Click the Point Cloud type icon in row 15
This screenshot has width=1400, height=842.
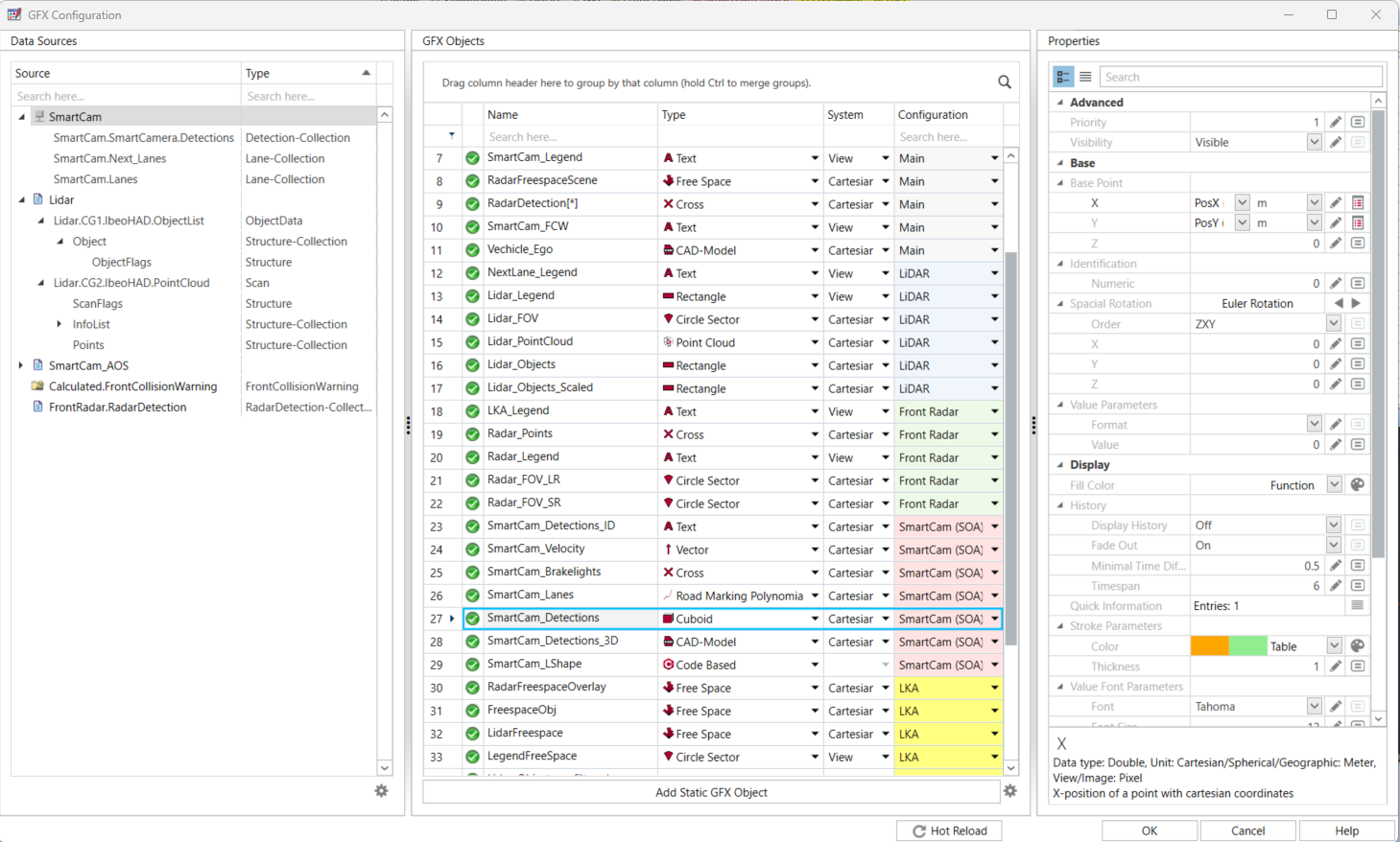coord(669,342)
